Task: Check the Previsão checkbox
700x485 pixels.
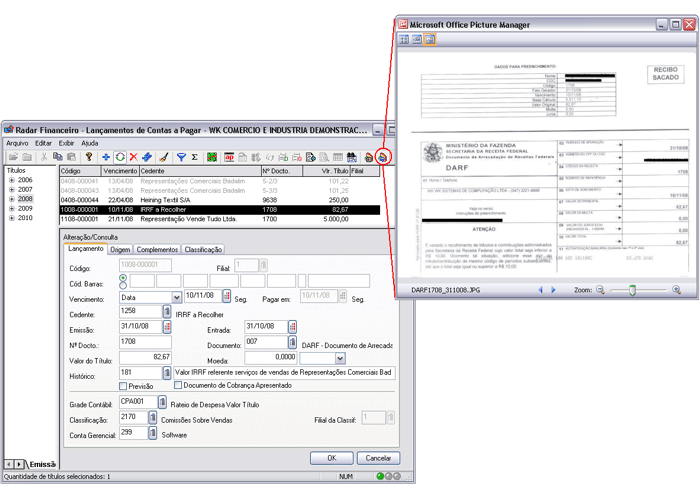Action: coord(123,385)
